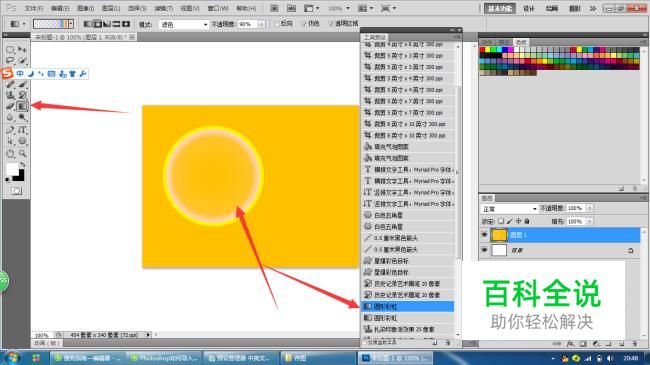Launch Bridge from the application bar
Image resolution: width=650 pixels, height=365 pixels.
tap(274, 8)
